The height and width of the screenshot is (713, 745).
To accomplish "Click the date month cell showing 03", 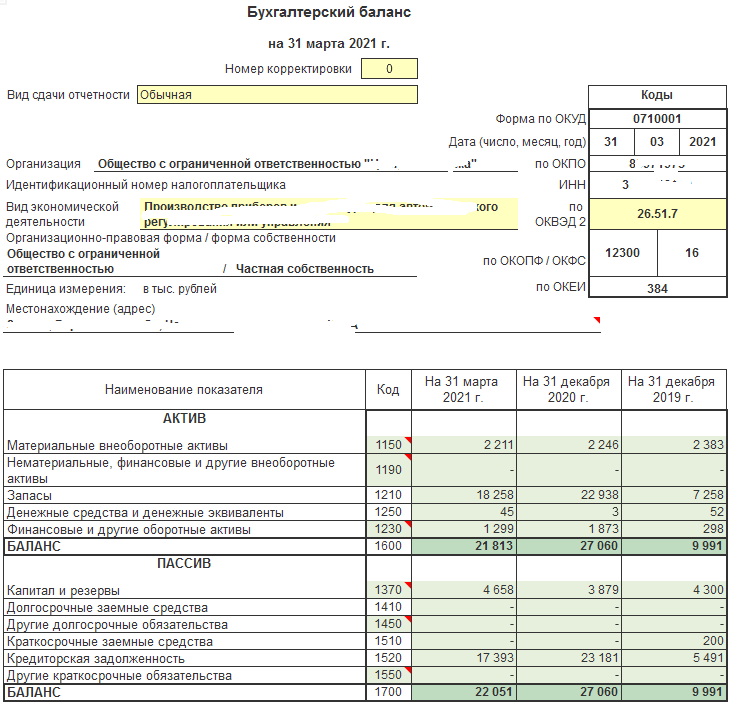I will point(657,141).
